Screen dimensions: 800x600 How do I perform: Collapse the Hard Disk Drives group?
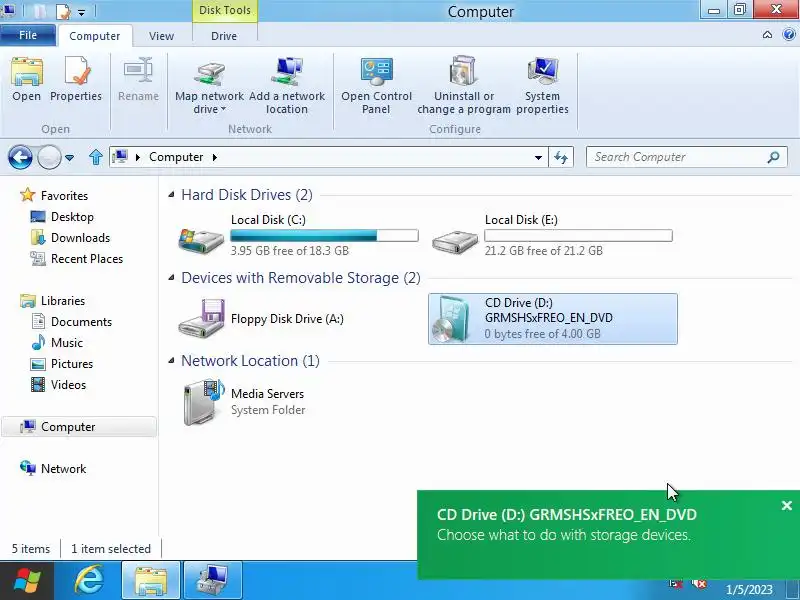(x=171, y=194)
